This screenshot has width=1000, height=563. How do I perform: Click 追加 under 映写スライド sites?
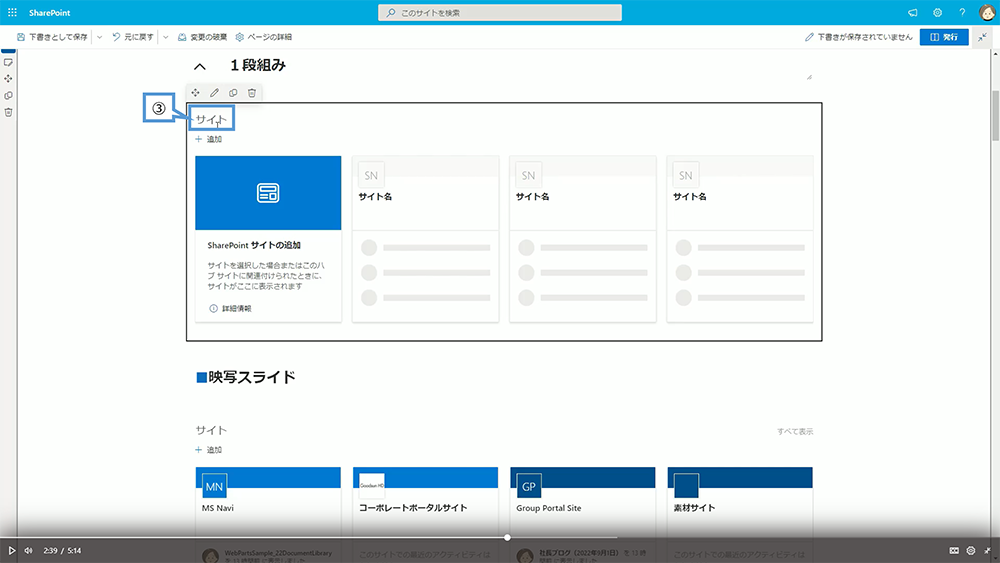pos(209,450)
